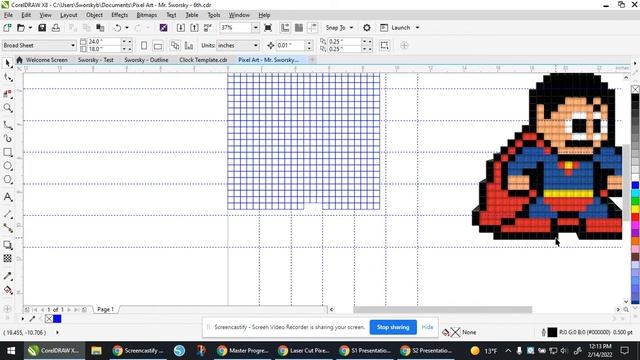Select the Parallel Dimension tool
The image size is (640, 360).
pos(8,214)
